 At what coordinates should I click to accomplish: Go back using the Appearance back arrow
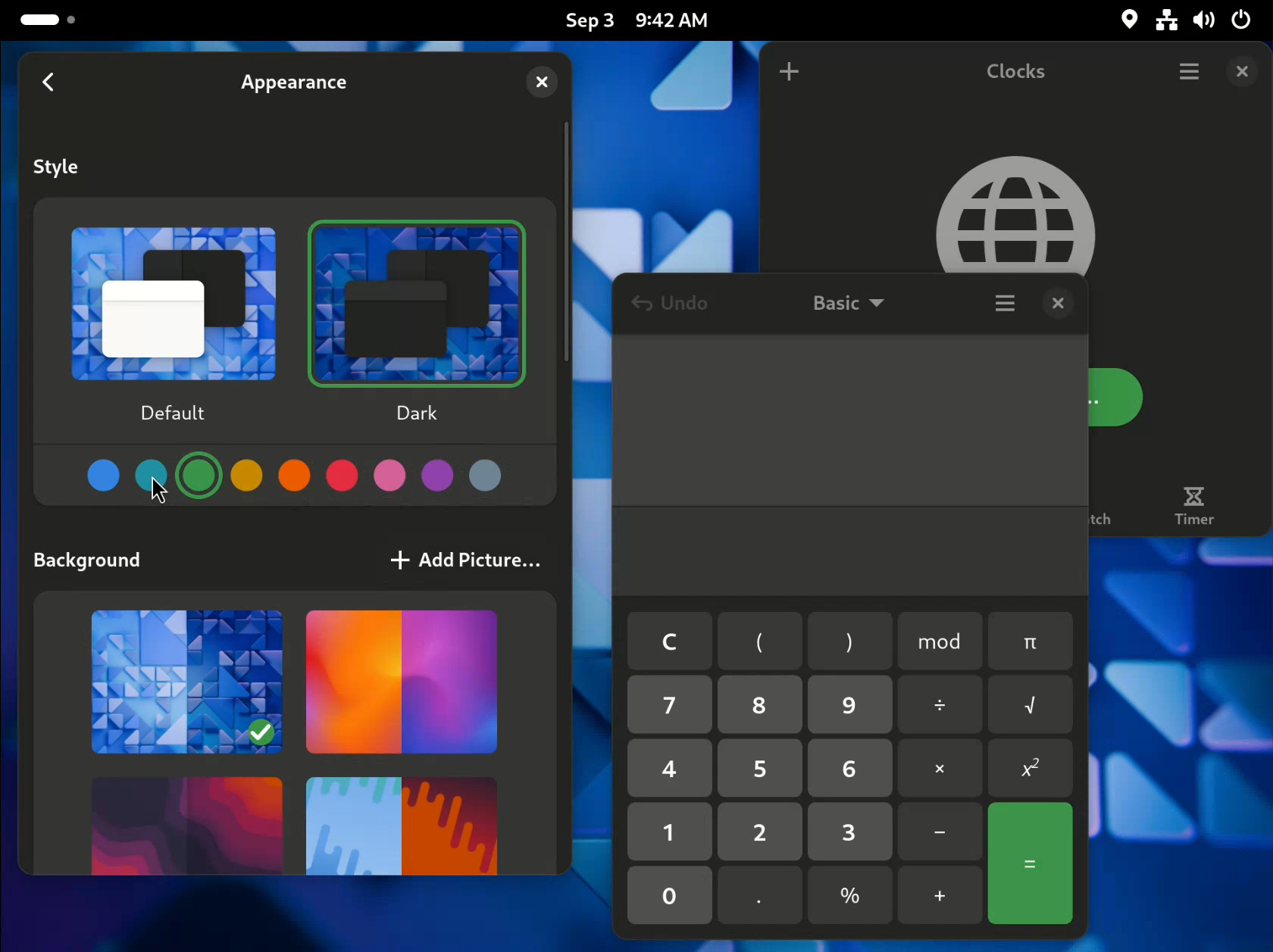(48, 82)
